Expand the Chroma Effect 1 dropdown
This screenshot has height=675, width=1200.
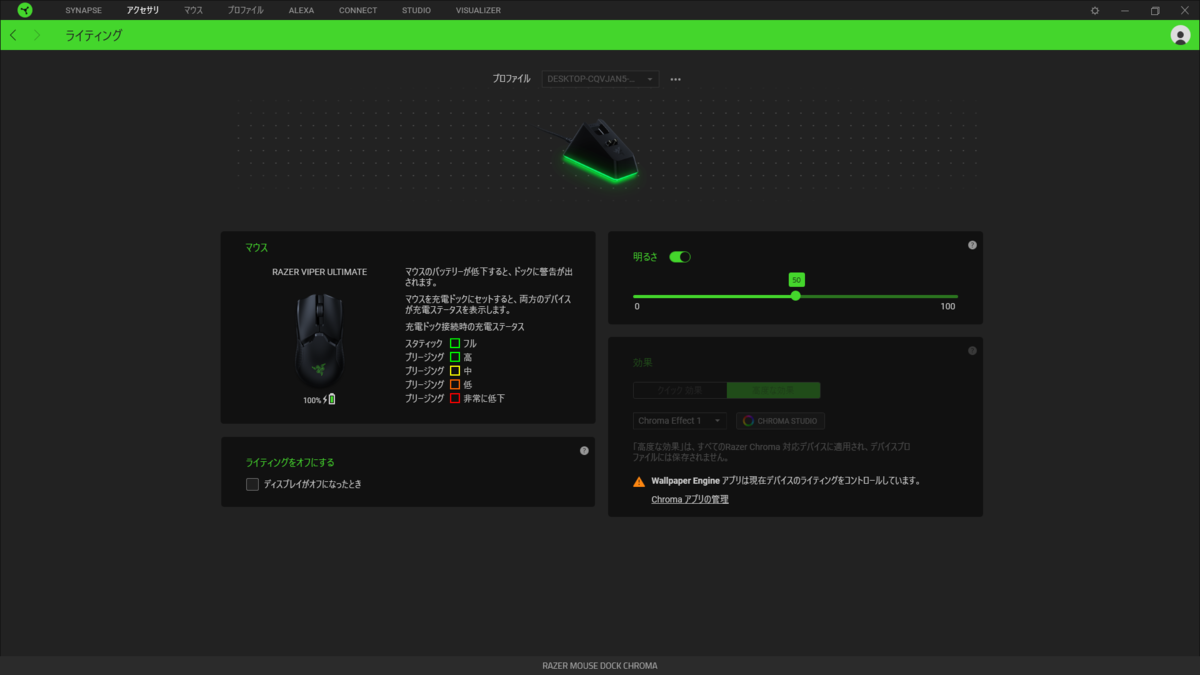pos(680,421)
